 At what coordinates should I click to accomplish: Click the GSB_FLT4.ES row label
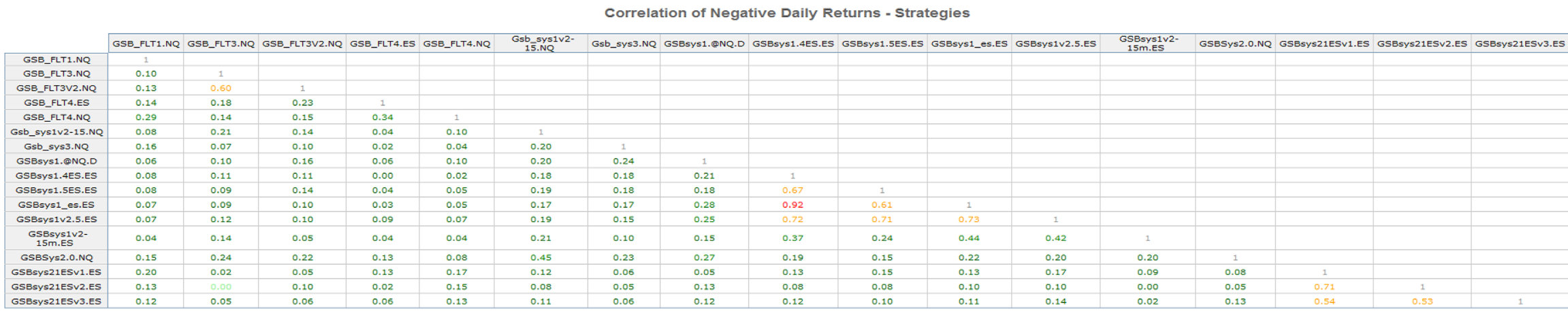coord(57,103)
